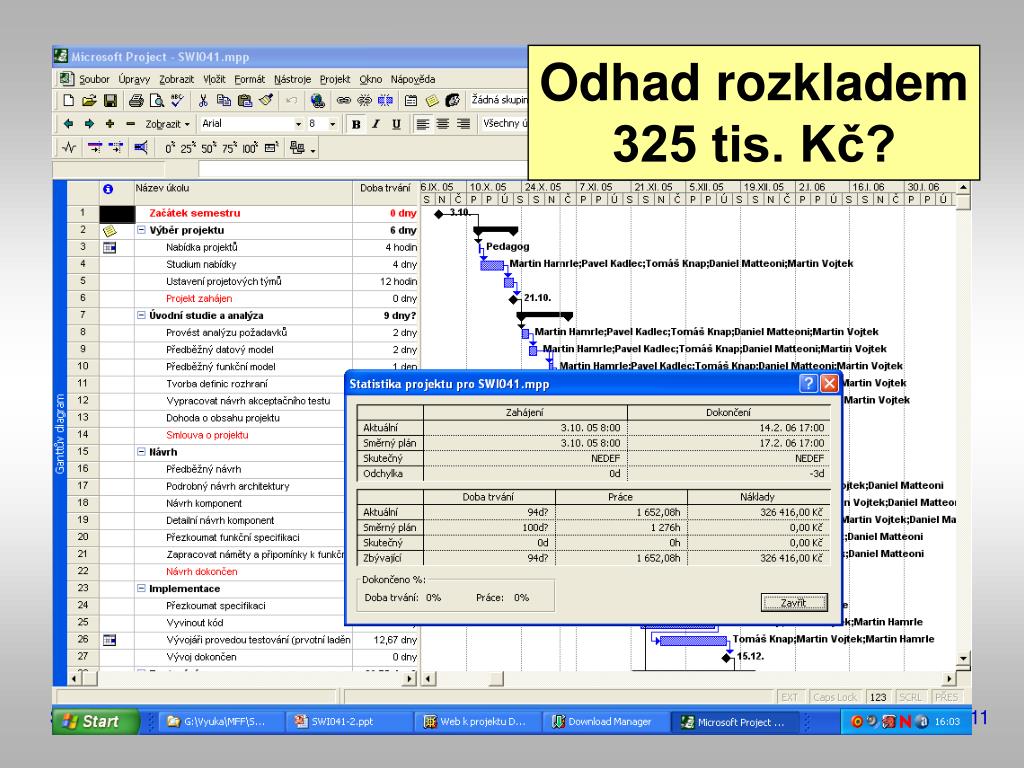This screenshot has width=1024, height=768.
Task: Click the entry bar input field
Action: pos(362,170)
